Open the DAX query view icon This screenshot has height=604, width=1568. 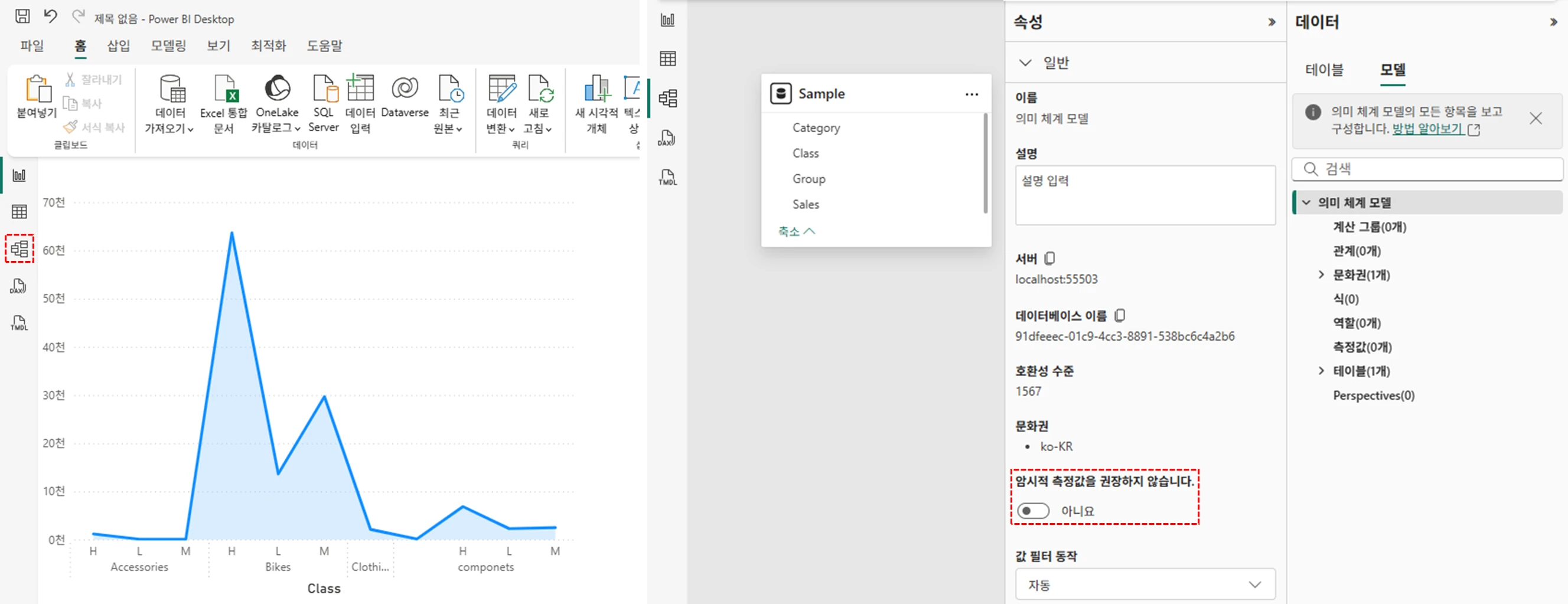[x=19, y=286]
